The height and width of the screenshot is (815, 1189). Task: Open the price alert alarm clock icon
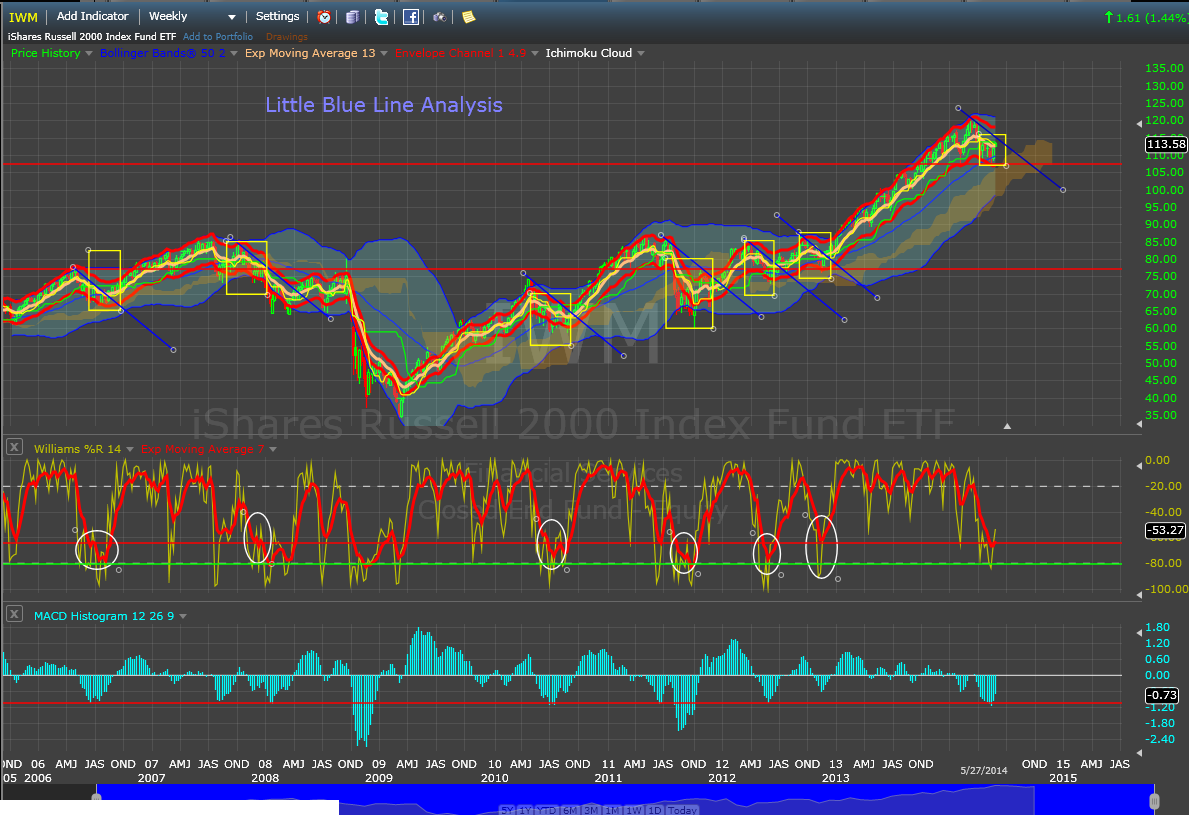324,17
